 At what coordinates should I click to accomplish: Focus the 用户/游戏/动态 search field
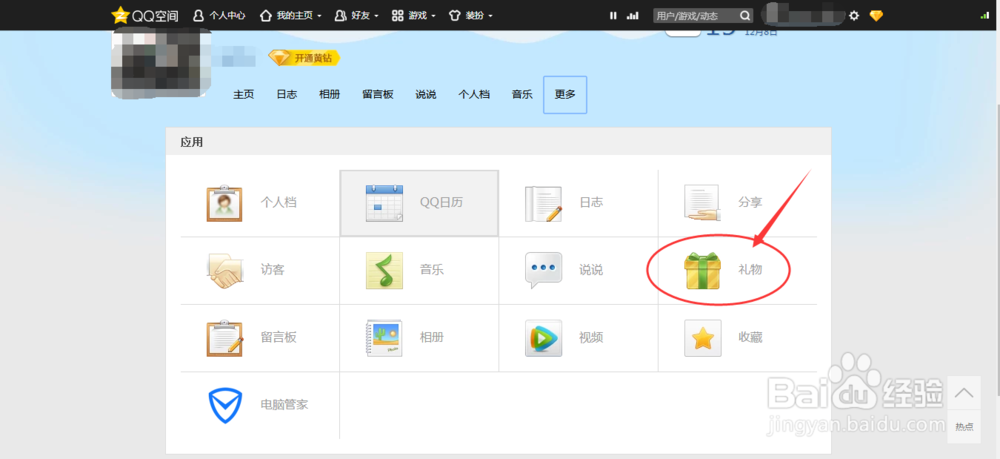[x=696, y=15]
